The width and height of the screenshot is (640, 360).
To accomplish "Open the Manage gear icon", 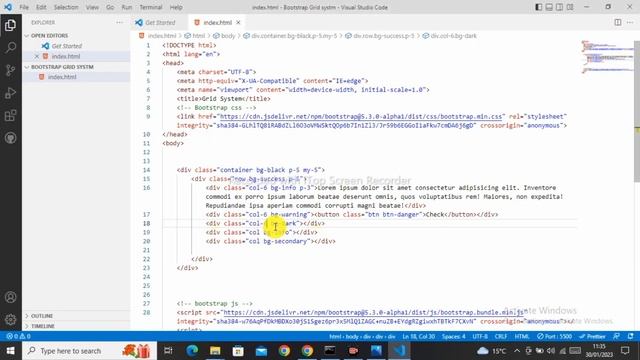I will pos(11,319).
